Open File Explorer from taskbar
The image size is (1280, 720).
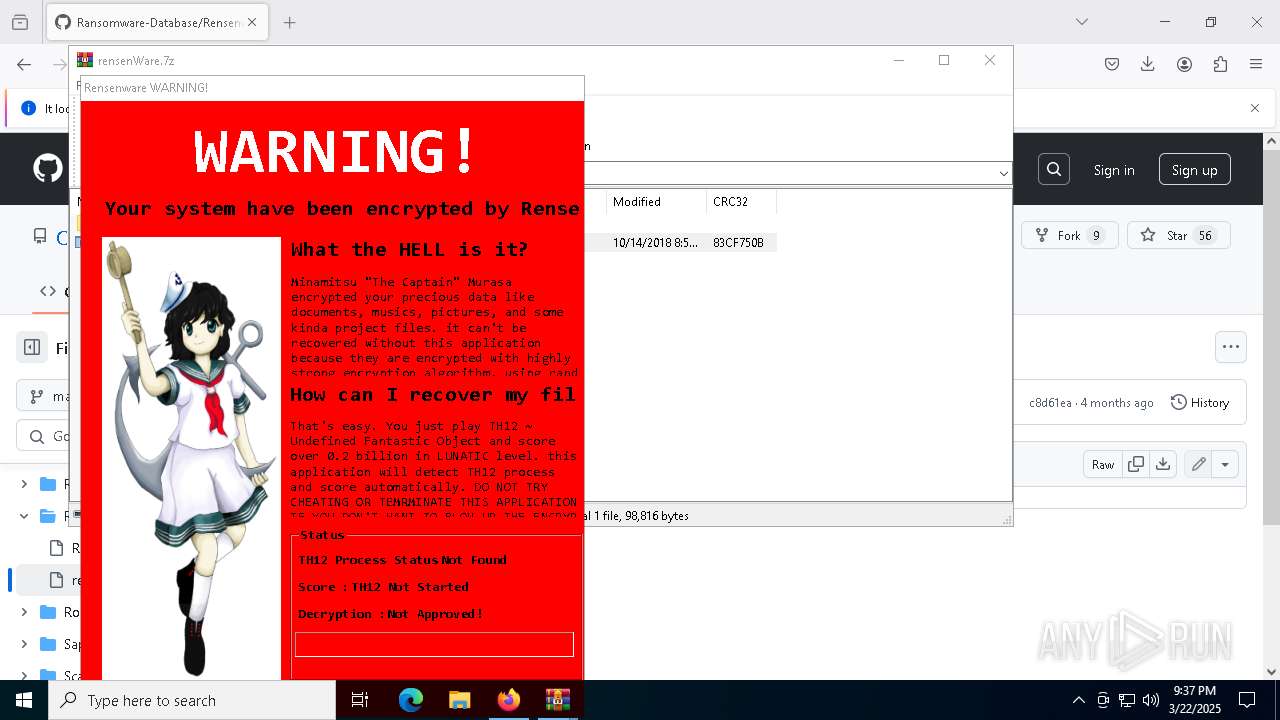[459, 700]
